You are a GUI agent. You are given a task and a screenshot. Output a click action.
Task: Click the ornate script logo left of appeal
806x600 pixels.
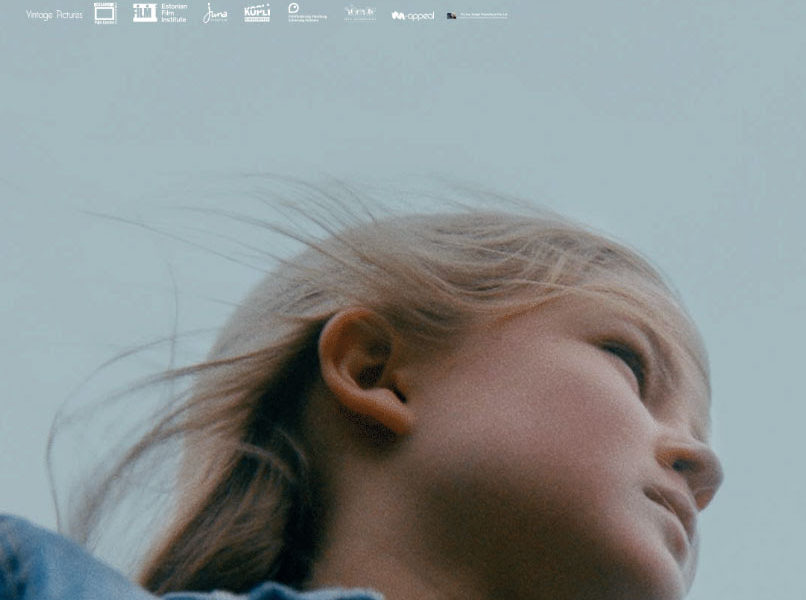[x=360, y=13]
